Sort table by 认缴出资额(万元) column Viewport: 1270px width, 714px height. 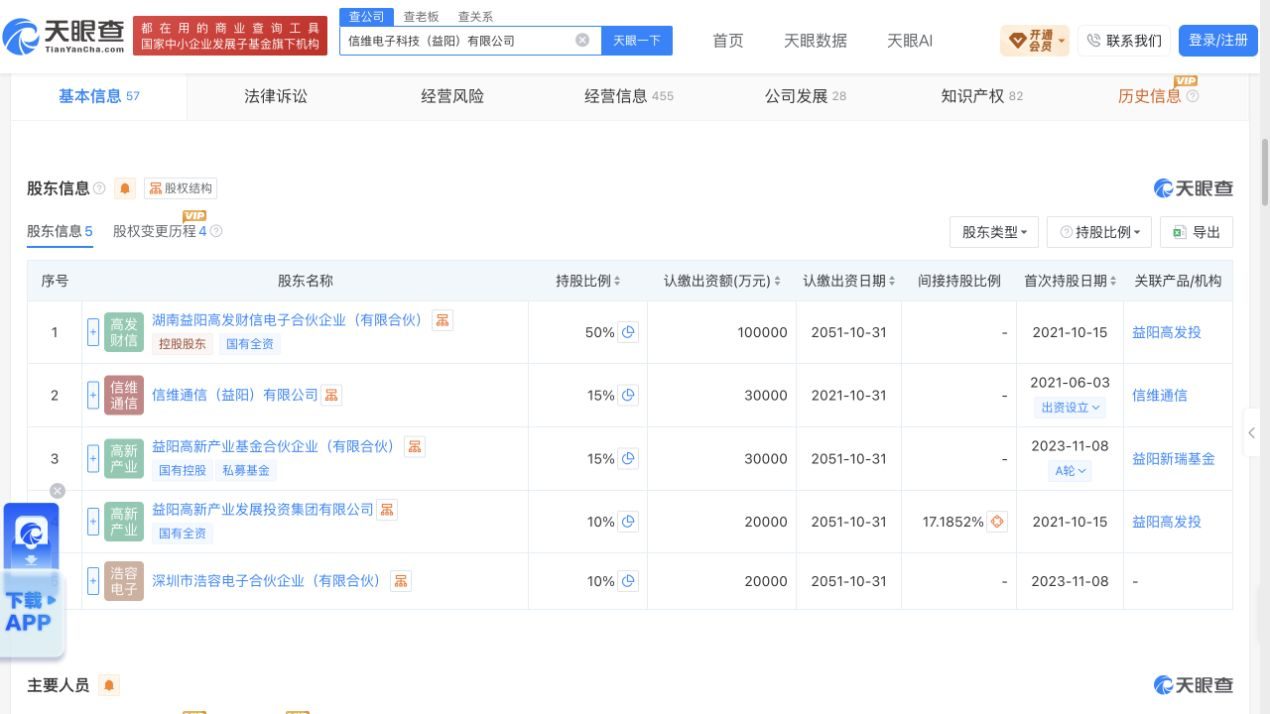[x=722, y=281]
